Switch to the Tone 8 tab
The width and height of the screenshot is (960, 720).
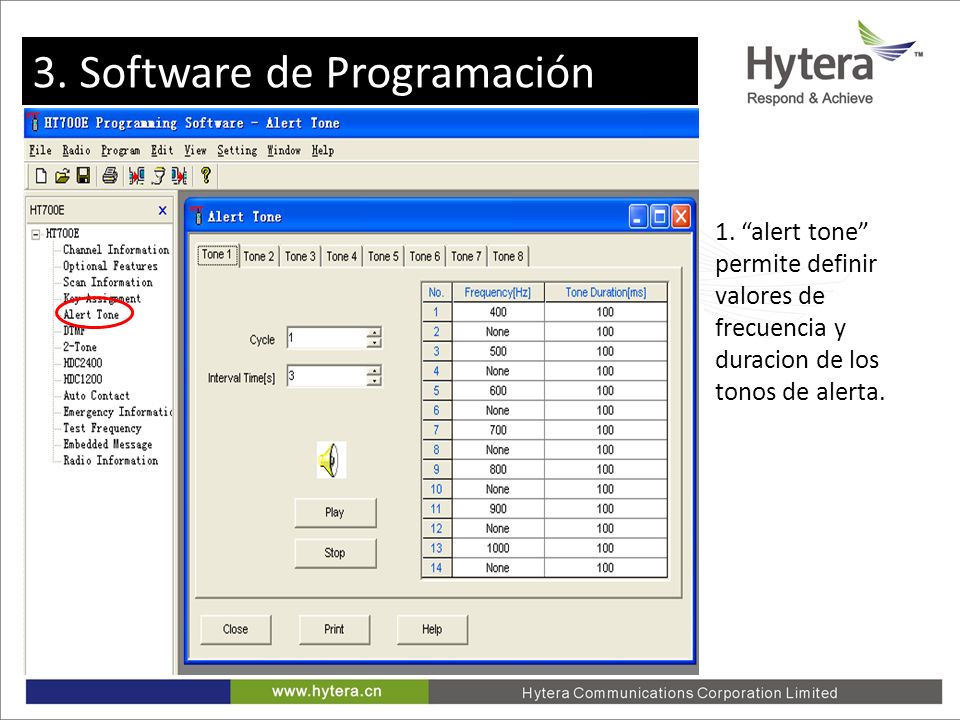click(x=508, y=257)
